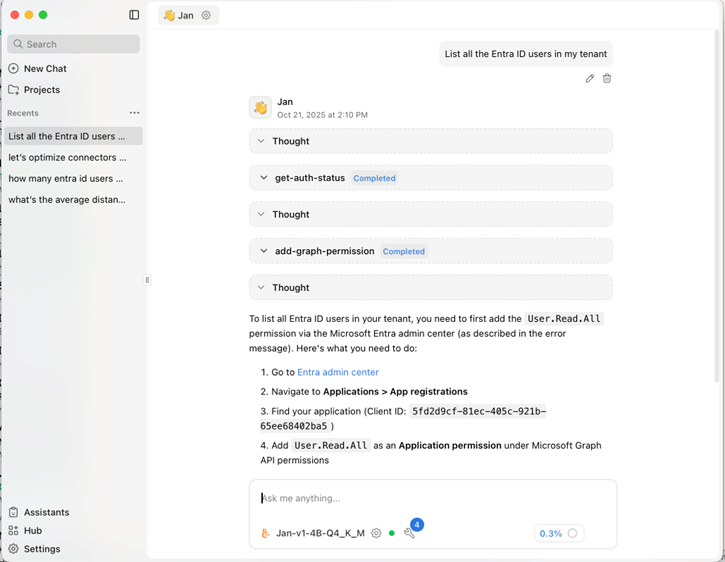The height and width of the screenshot is (562, 725).
Task: Open the Entra admin center link
Action: [338, 372]
